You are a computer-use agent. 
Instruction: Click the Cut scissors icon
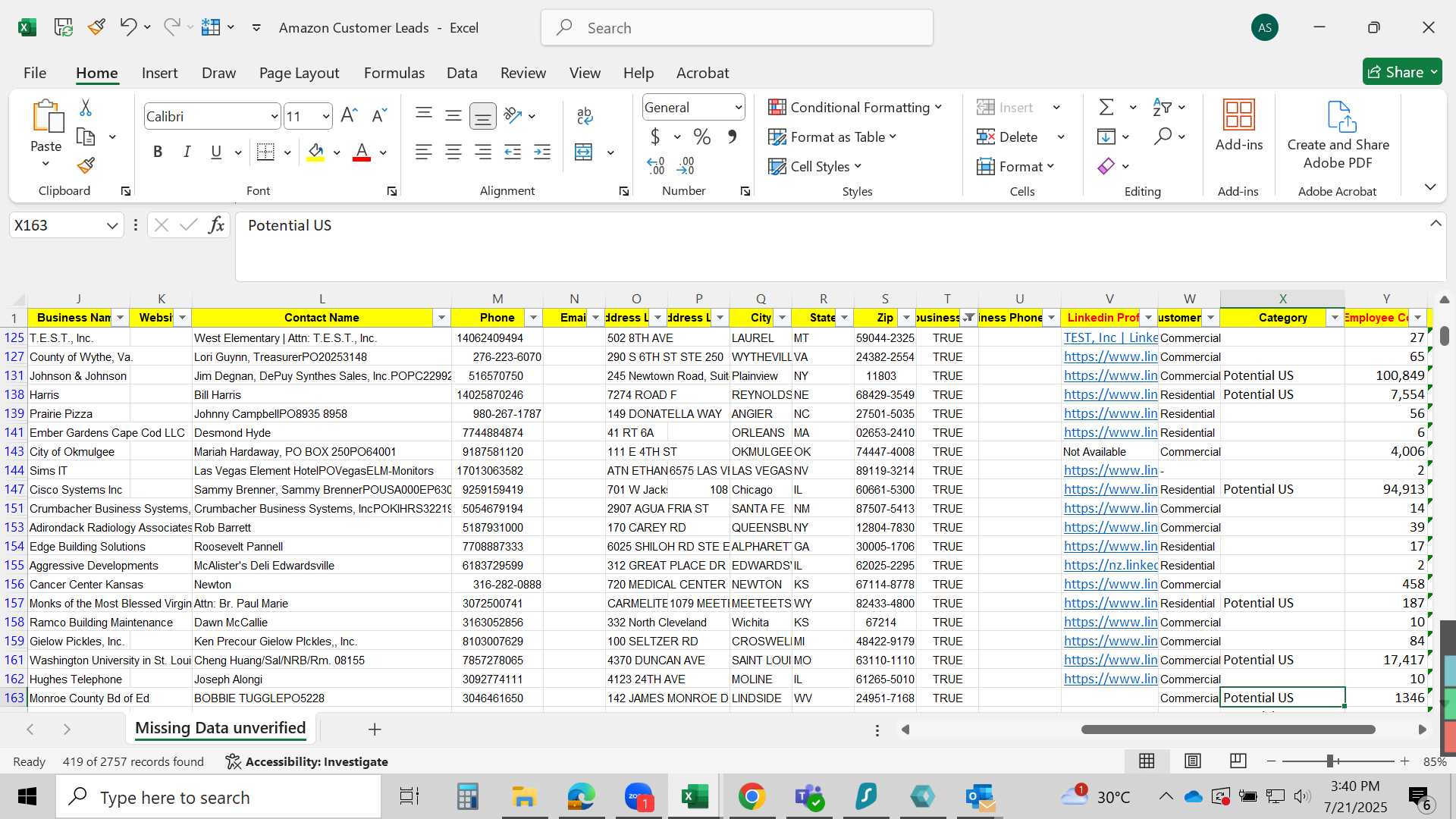click(86, 108)
